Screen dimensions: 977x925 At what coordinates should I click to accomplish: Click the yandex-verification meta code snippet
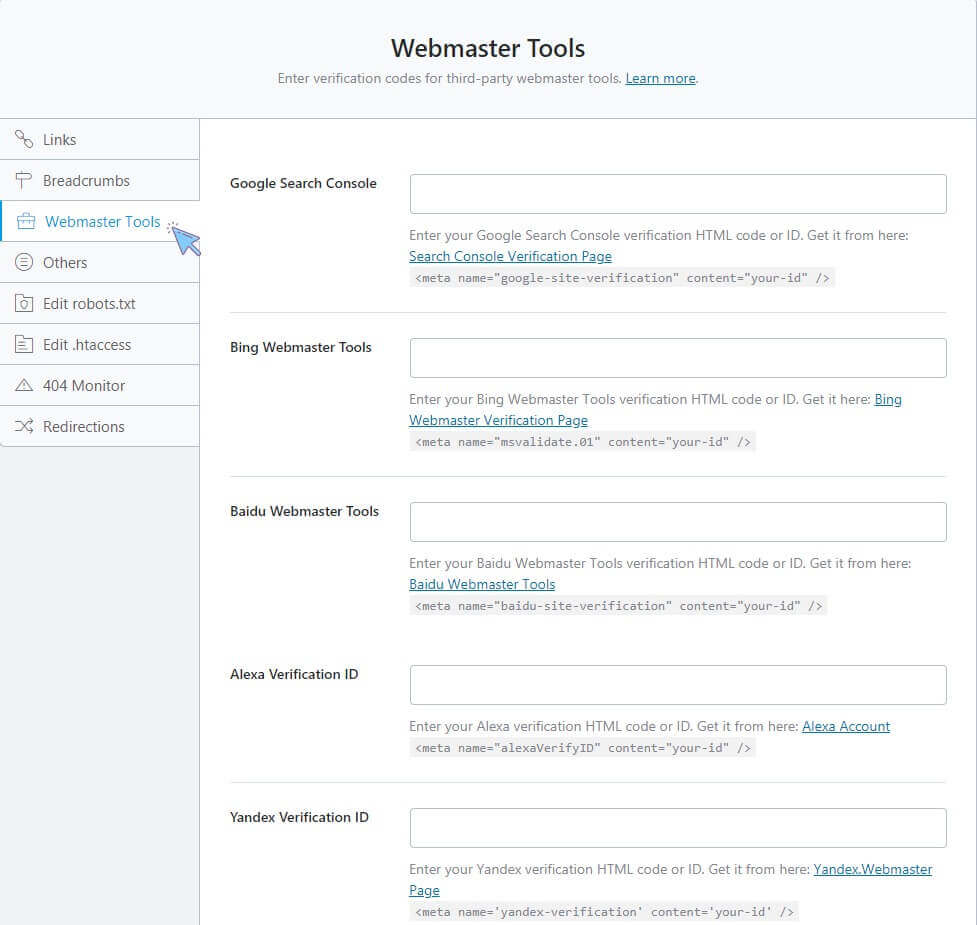coord(604,912)
